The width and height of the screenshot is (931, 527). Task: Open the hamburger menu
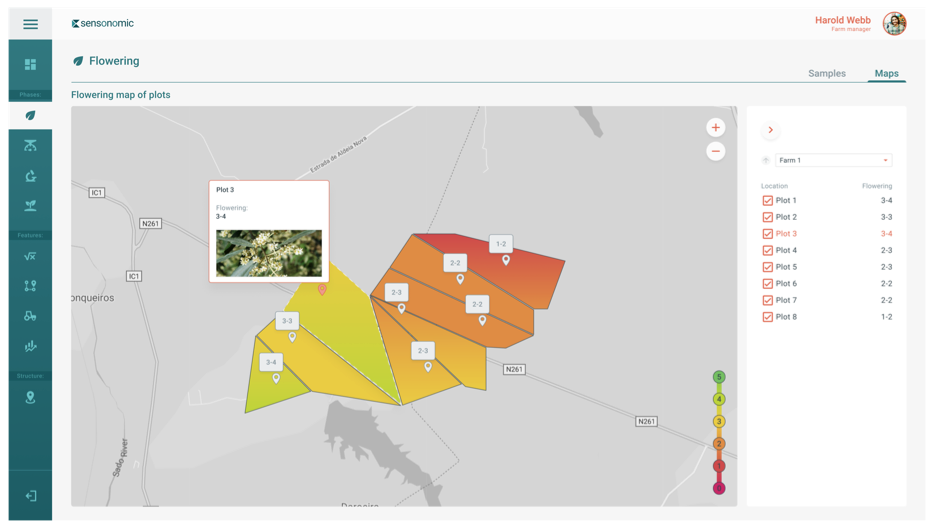pyautogui.click(x=30, y=24)
